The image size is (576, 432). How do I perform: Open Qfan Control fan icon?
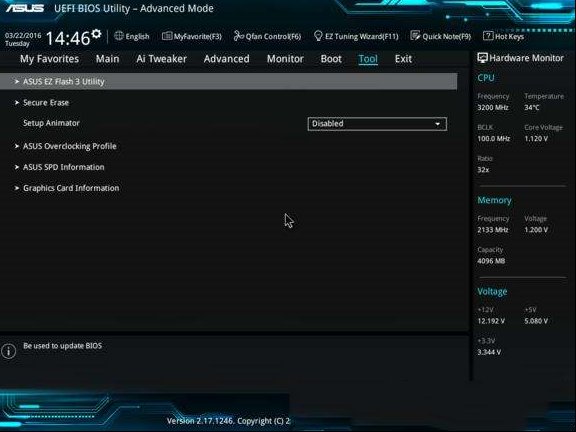[238, 36]
